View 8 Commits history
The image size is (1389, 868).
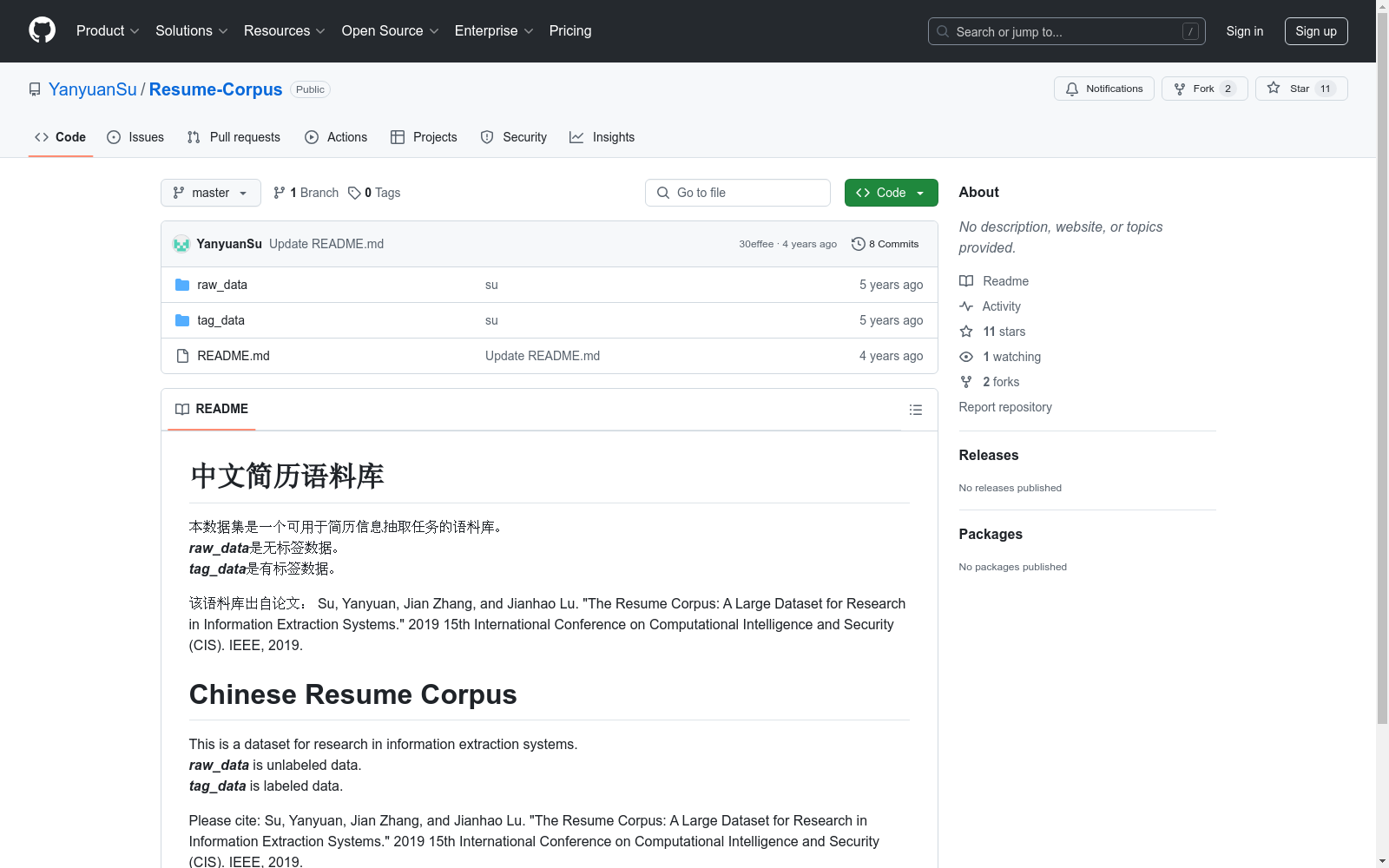coord(885,244)
